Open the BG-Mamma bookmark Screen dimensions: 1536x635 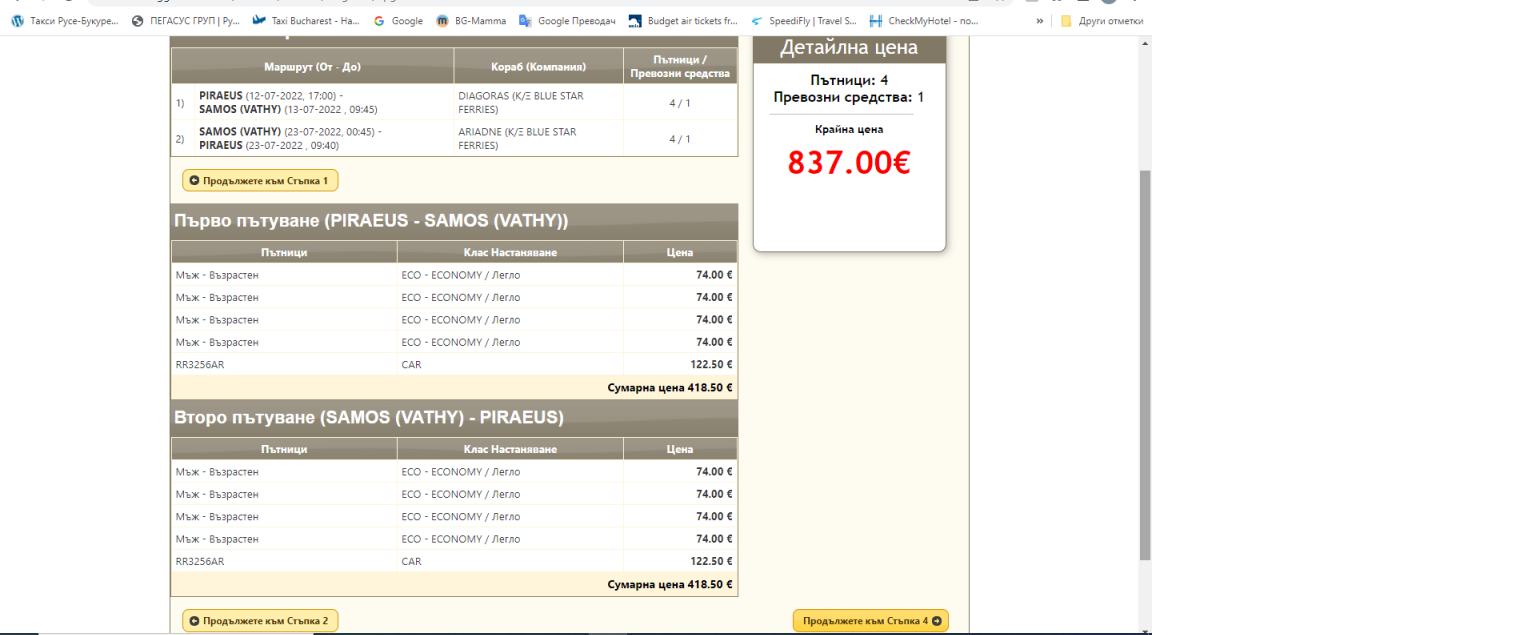(x=471, y=20)
